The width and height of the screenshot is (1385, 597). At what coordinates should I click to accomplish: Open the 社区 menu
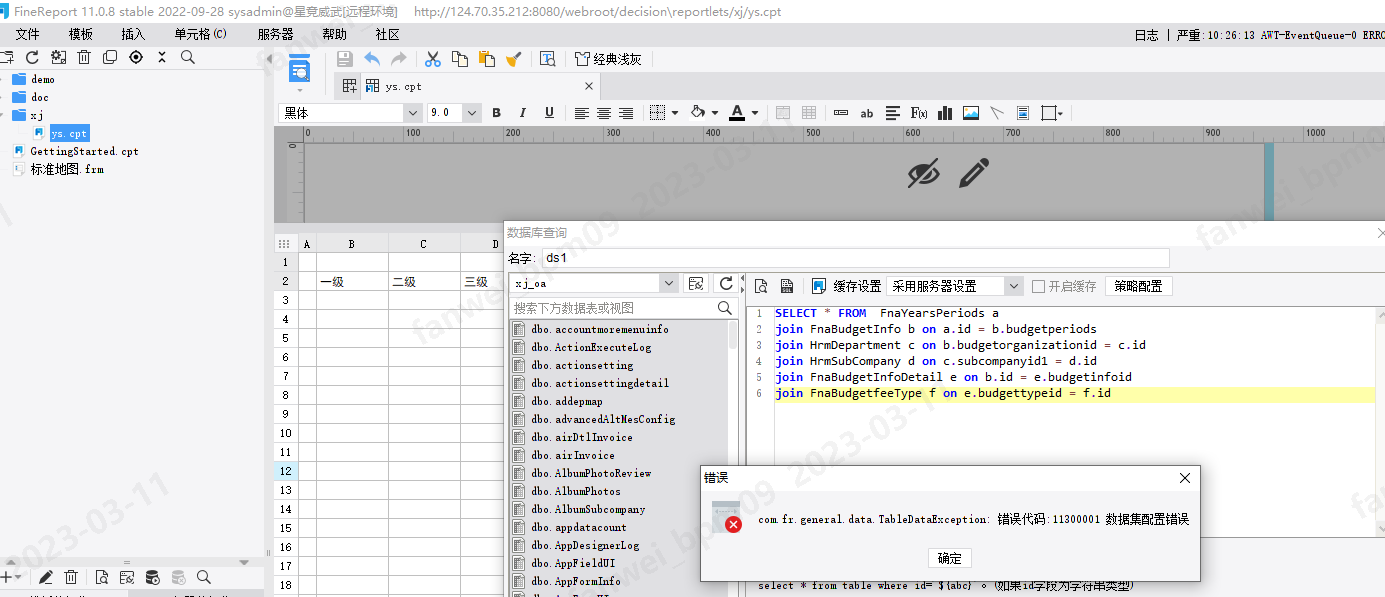388,34
